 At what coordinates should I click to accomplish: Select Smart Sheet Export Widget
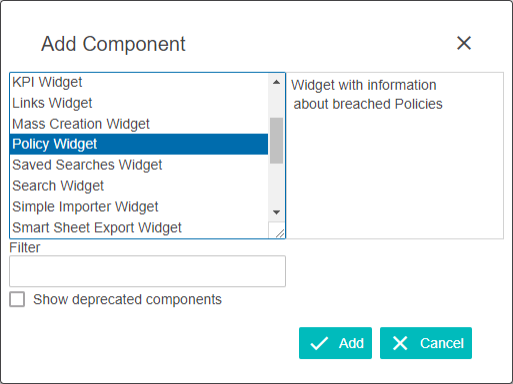click(x=139, y=228)
